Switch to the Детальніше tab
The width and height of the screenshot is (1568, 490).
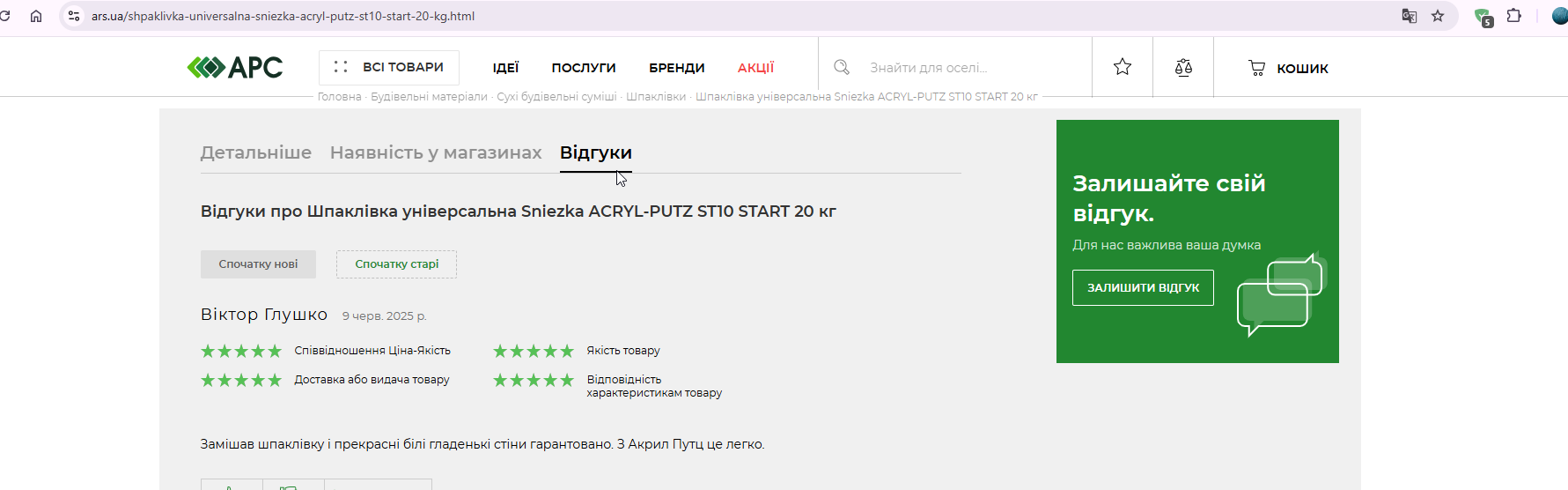pyautogui.click(x=256, y=152)
